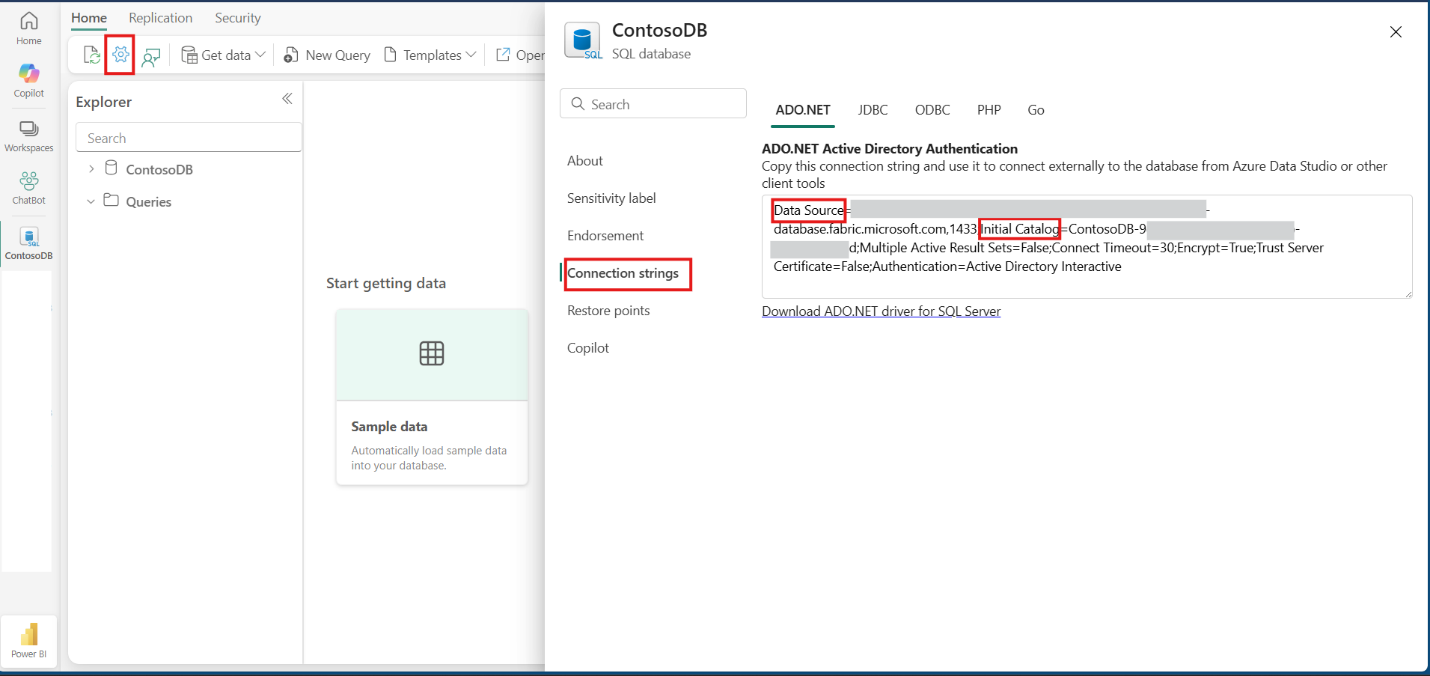Select the JDBC tab
The height and width of the screenshot is (676, 1430).
point(873,110)
